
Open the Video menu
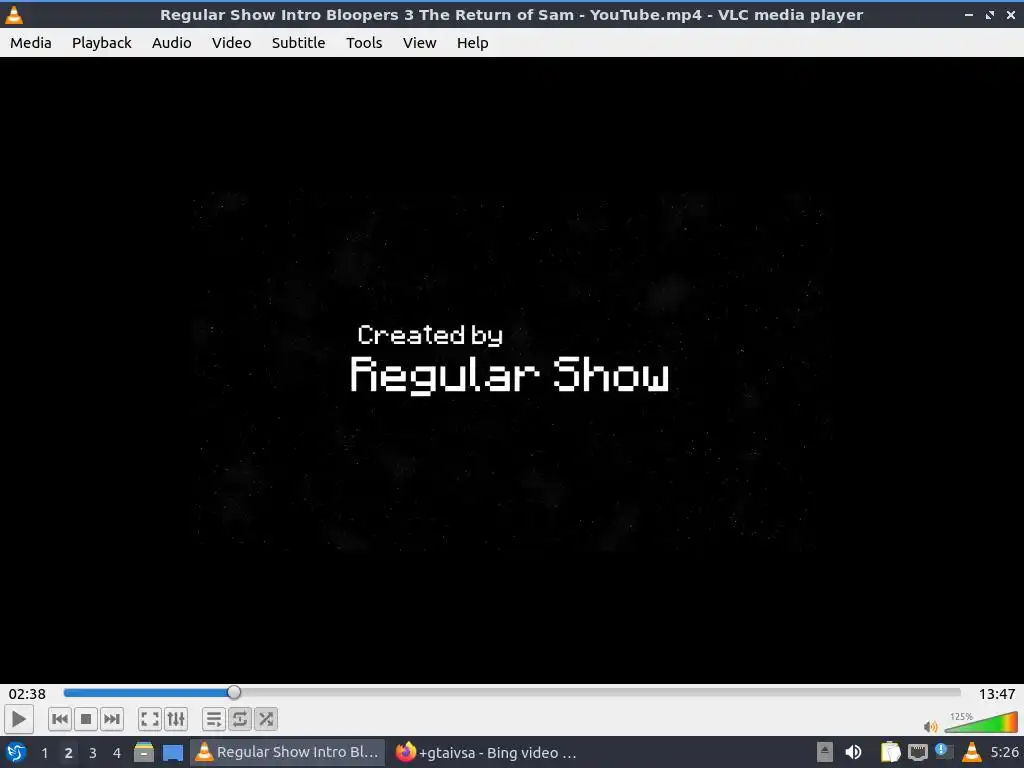click(231, 43)
